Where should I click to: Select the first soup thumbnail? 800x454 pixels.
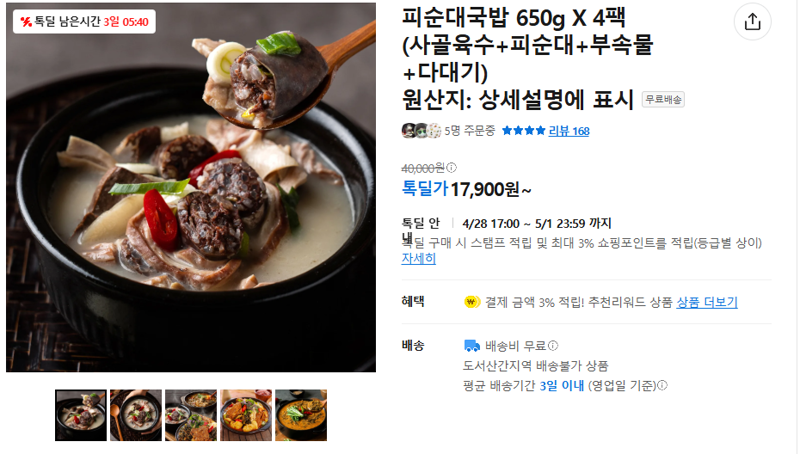pyautogui.click(x=81, y=415)
